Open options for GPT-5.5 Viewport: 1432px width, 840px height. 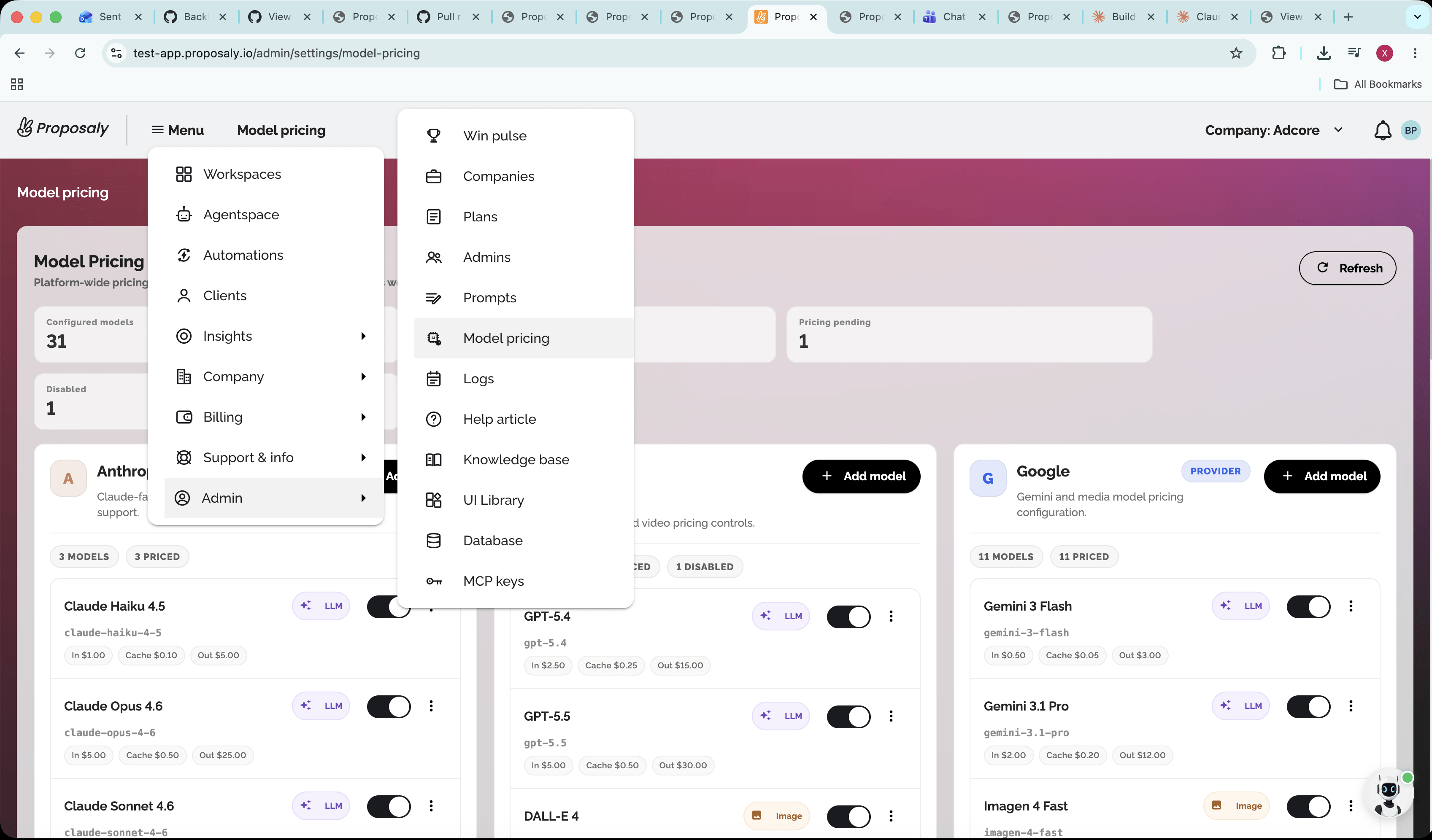891,717
